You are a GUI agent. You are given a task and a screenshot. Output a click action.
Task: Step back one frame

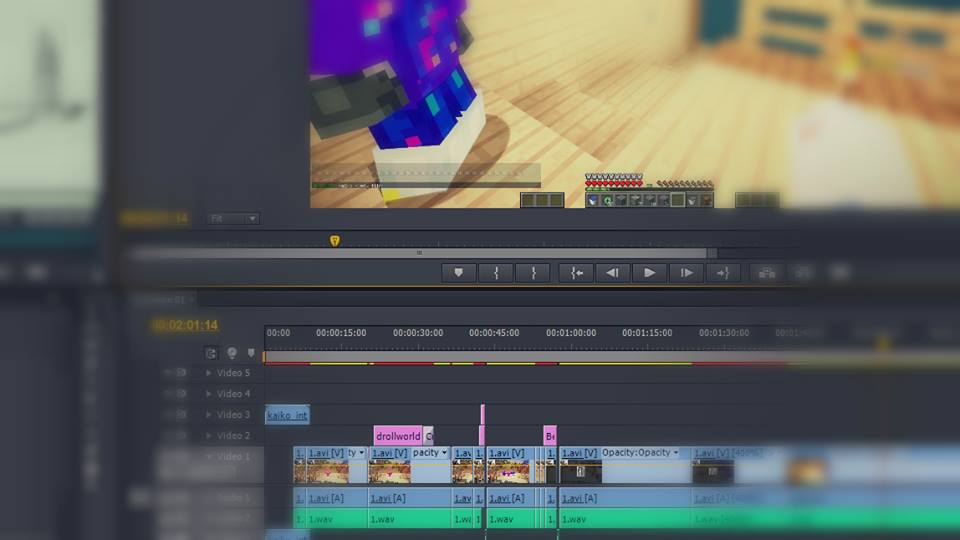point(612,273)
